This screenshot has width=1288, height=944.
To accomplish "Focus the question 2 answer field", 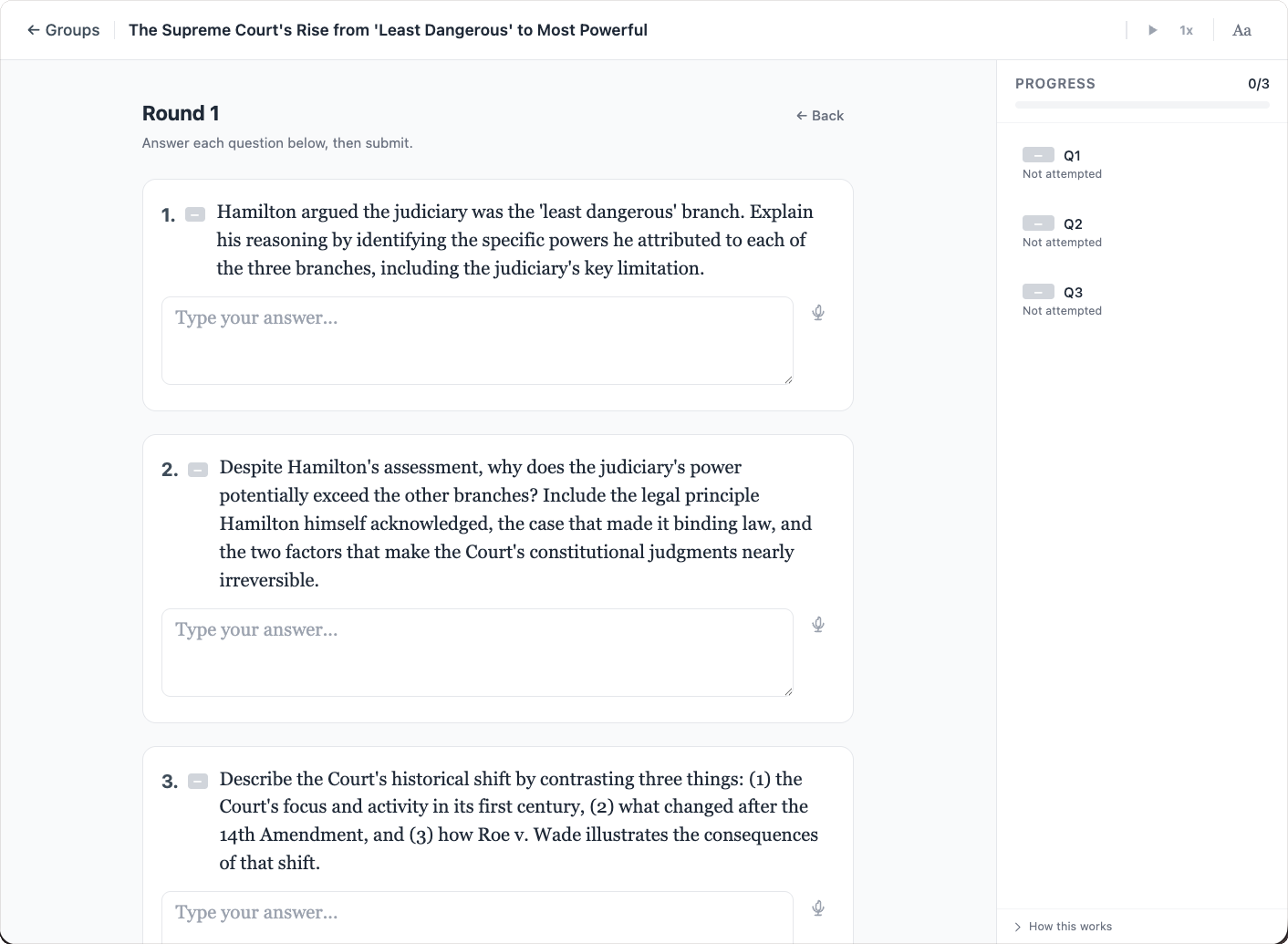I will click(477, 652).
